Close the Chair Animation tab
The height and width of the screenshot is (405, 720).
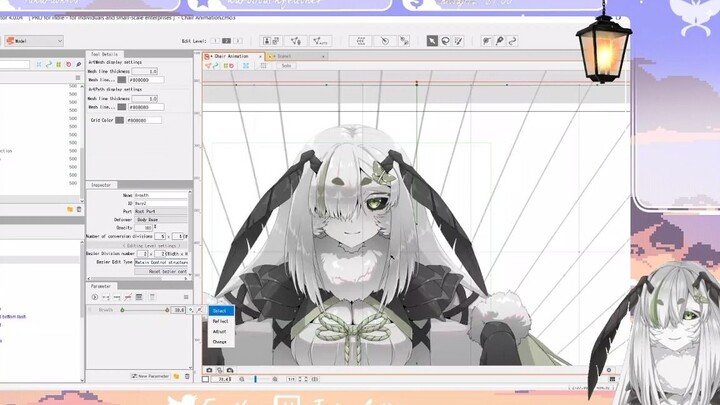(x=260, y=56)
